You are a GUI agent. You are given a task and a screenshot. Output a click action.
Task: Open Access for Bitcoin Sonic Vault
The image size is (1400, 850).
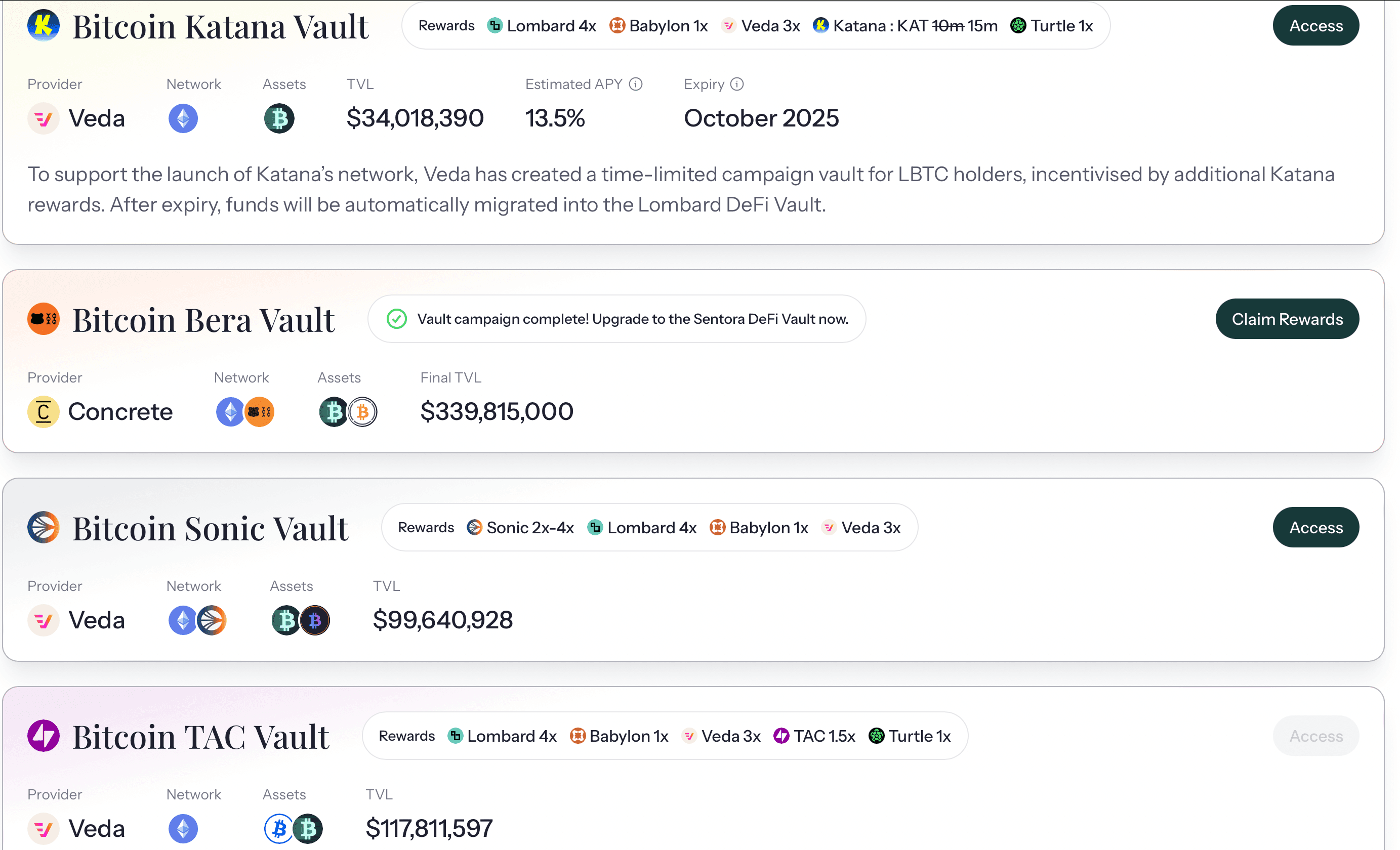click(1316, 528)
